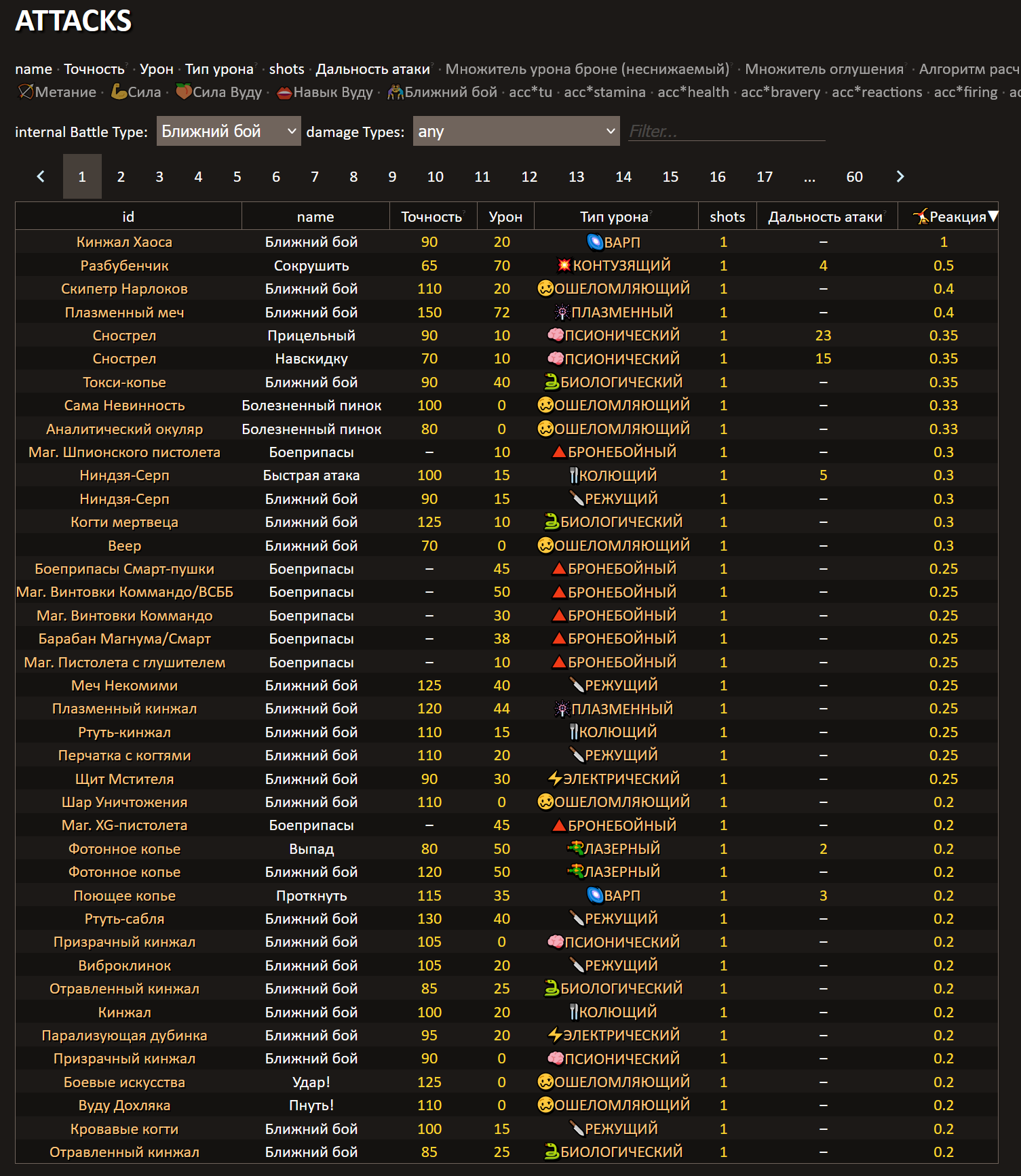
Task: Go to previous page arrow
Action: click(x=41, y=176)
